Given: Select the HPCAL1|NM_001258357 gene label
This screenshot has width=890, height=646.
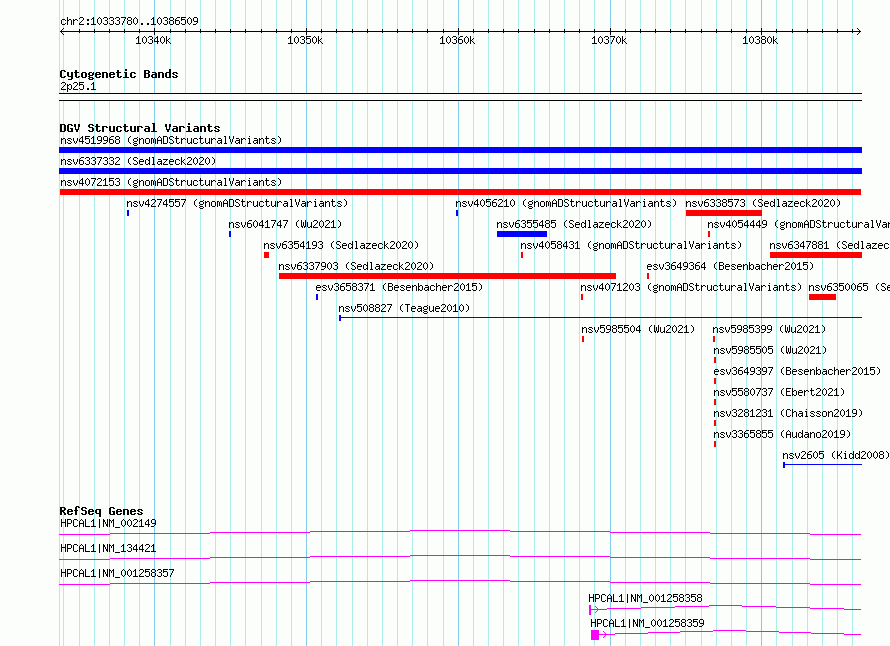Looking at the screenshot, I should point(117,573).
